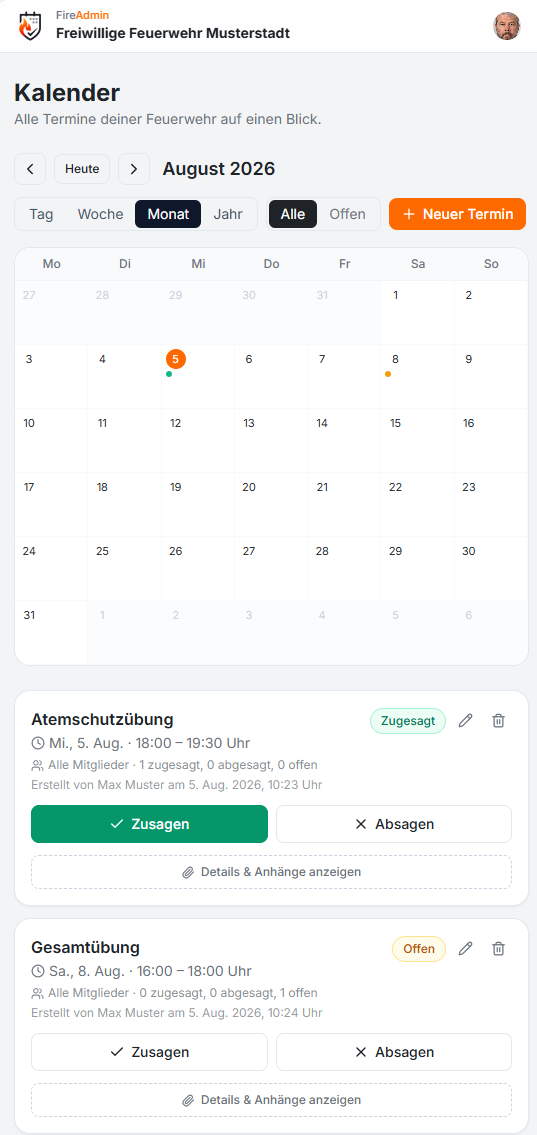Toggle Absagen for the Atemschutzübung
This screenshot has height=1135, width=537.
(394, 824)
